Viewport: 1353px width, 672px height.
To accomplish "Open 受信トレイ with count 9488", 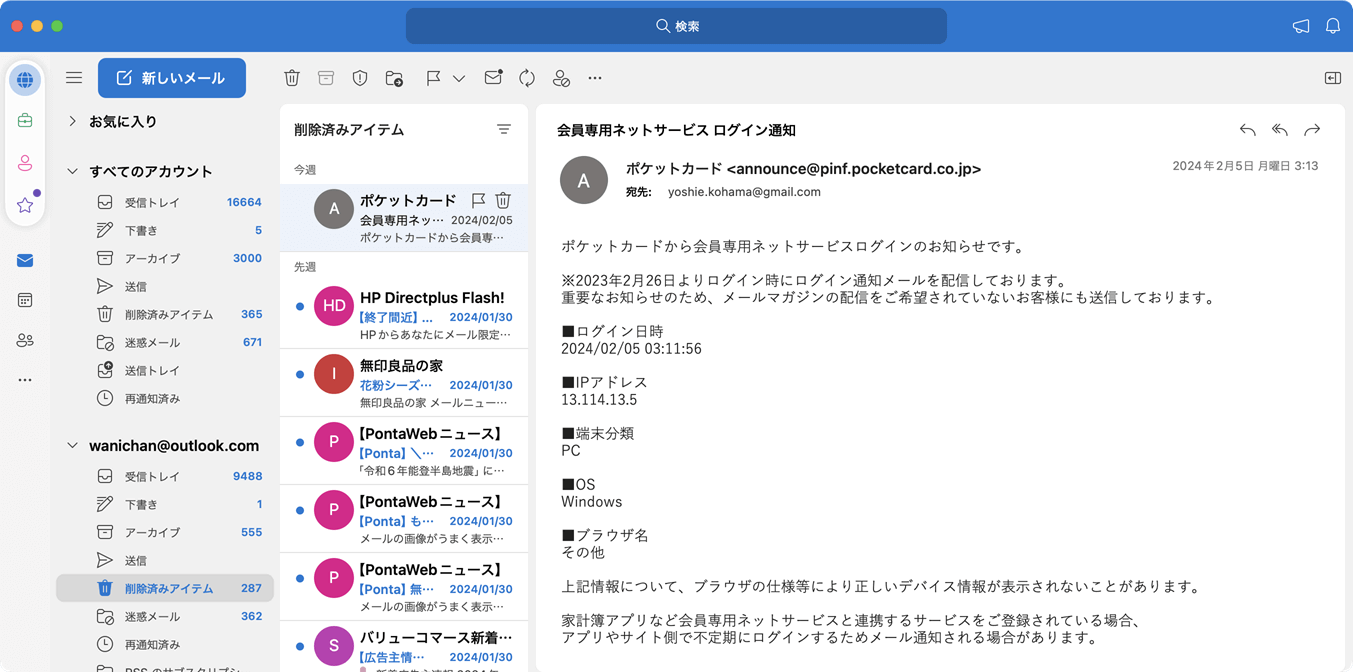I will pyautogui.click(x=165, y=476).
